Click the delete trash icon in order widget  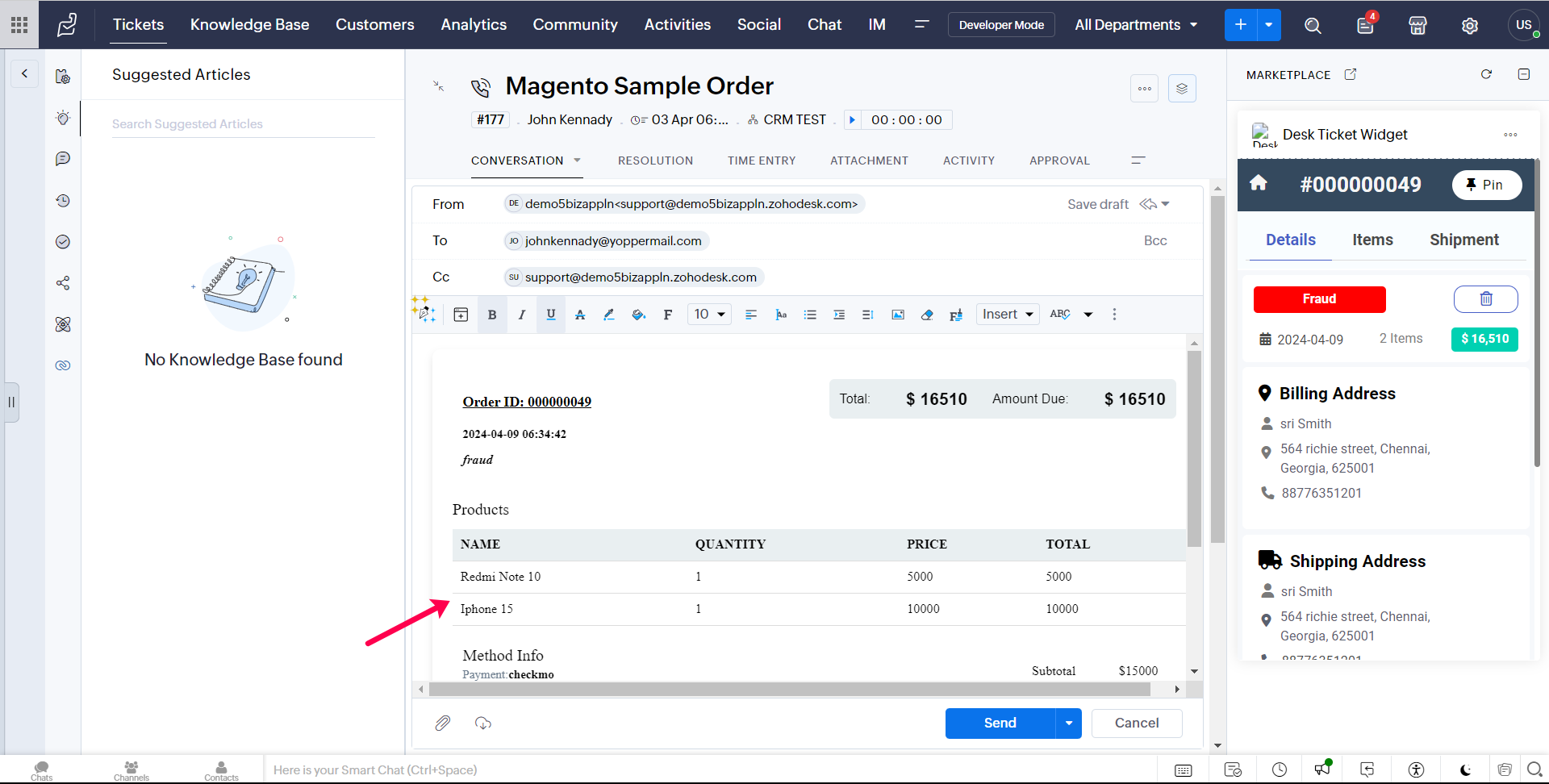coord(1485,299)
